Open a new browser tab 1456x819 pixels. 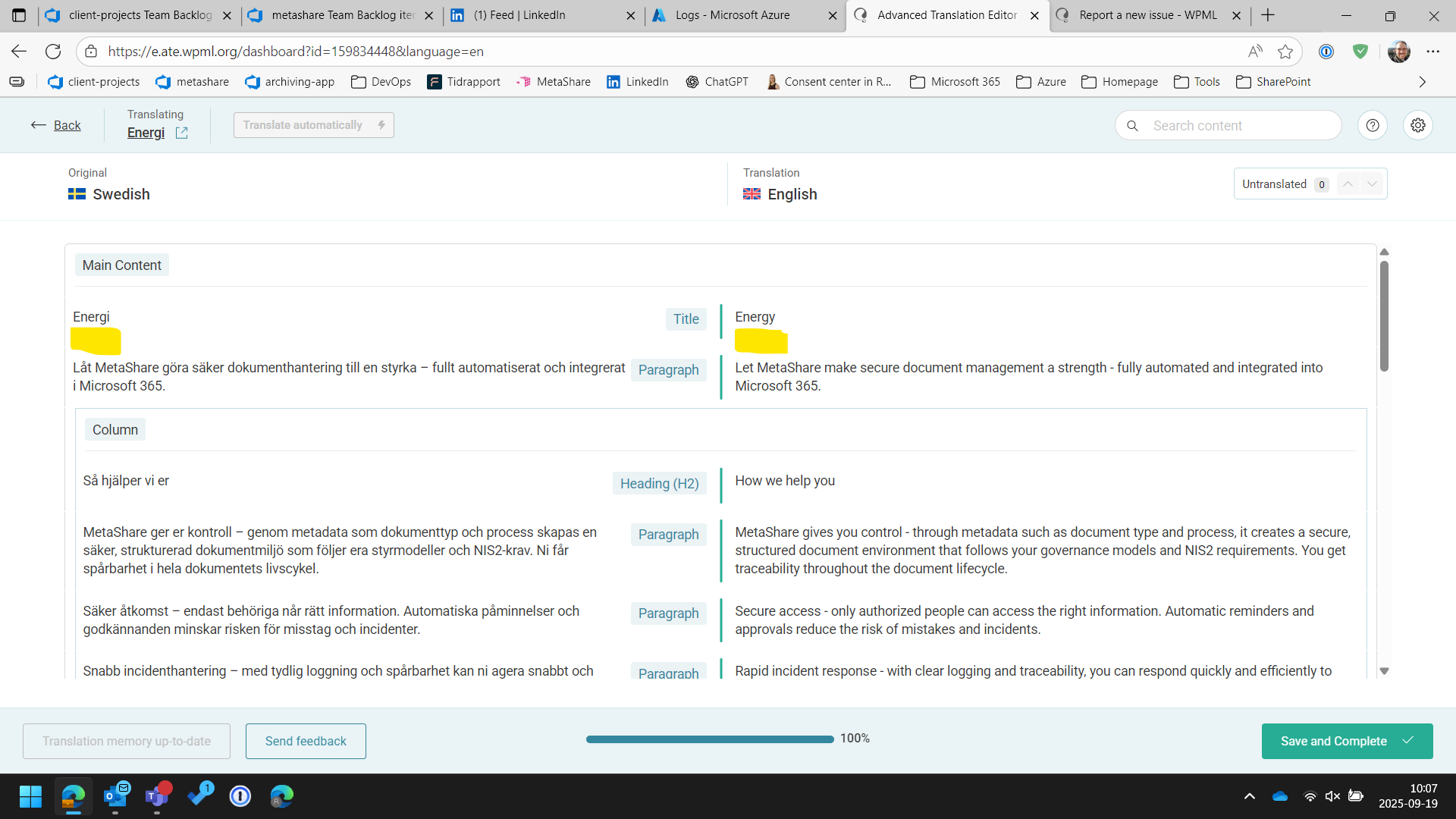tap(1268, 15)
